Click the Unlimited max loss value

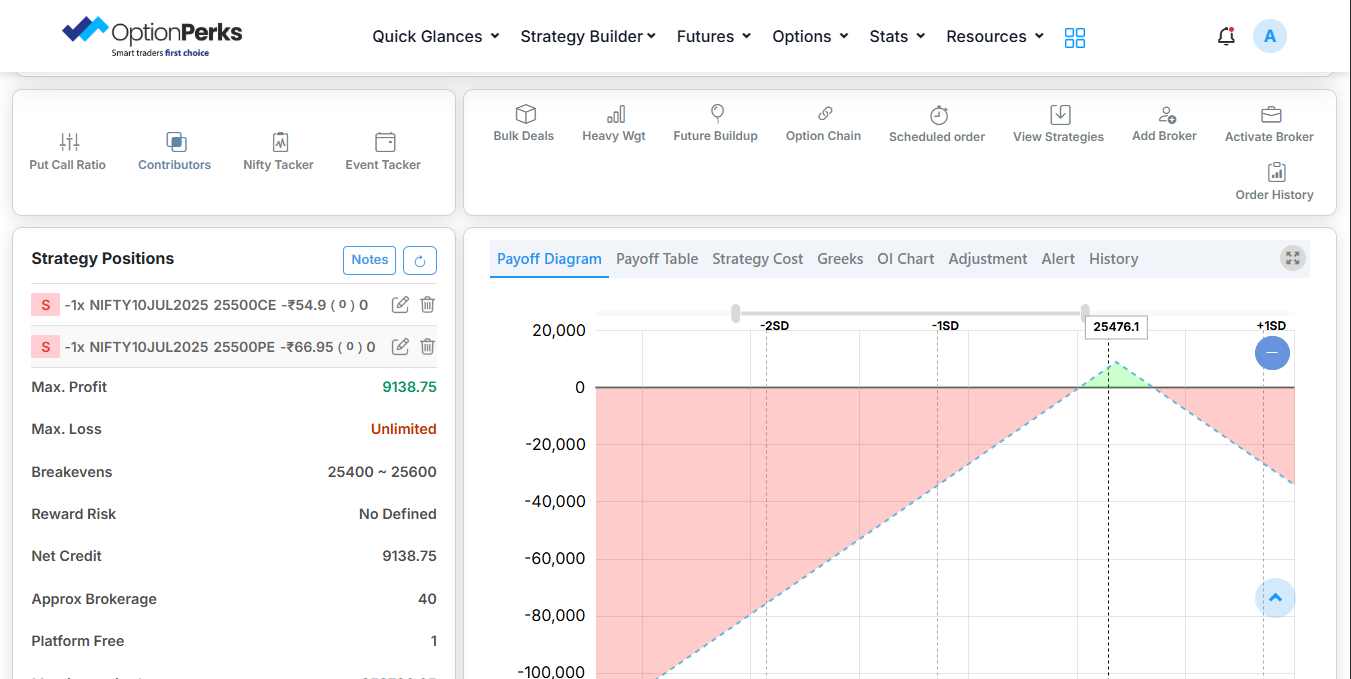[x=404, y=429]
